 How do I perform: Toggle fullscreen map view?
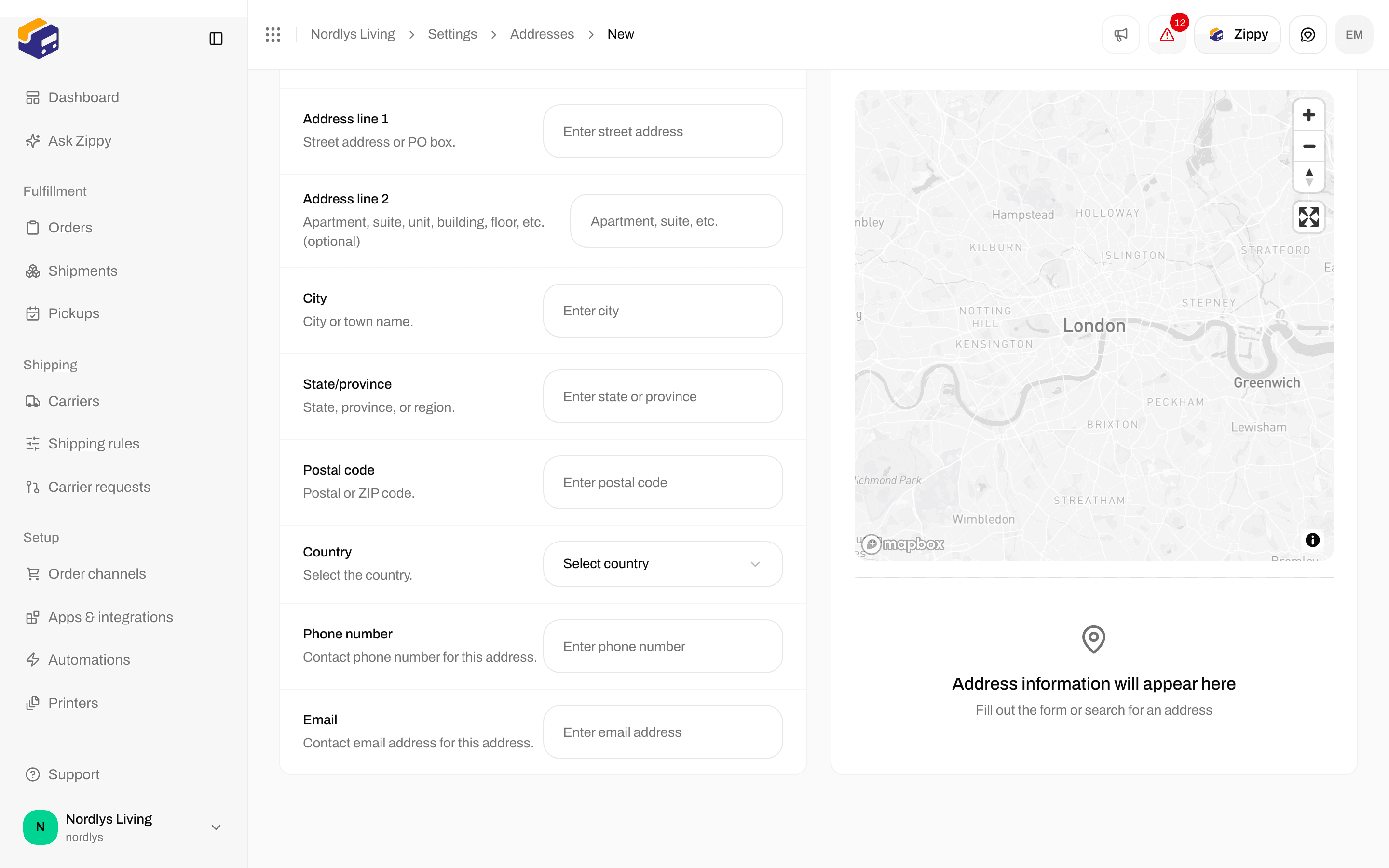(x=1308, y=217)
